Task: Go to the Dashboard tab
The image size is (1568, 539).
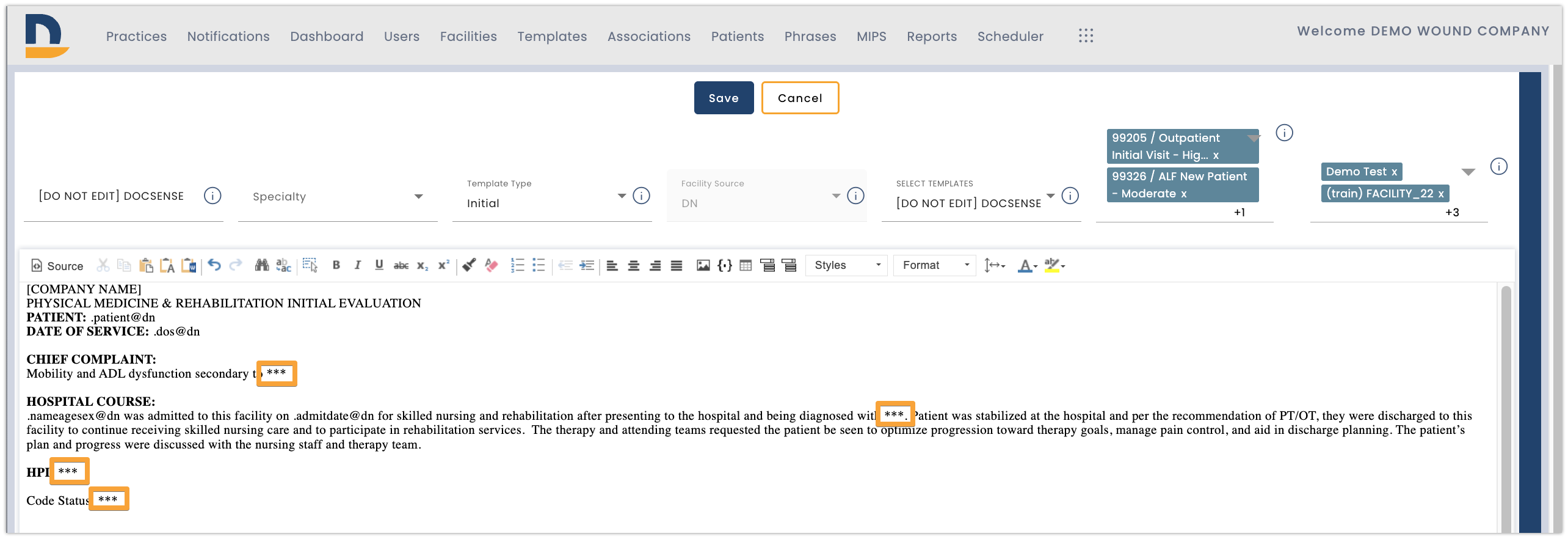Action: click(x=327, y=37)
